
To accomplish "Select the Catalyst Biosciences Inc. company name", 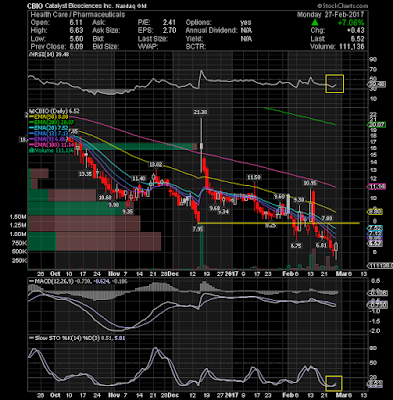I will [78, 6].
